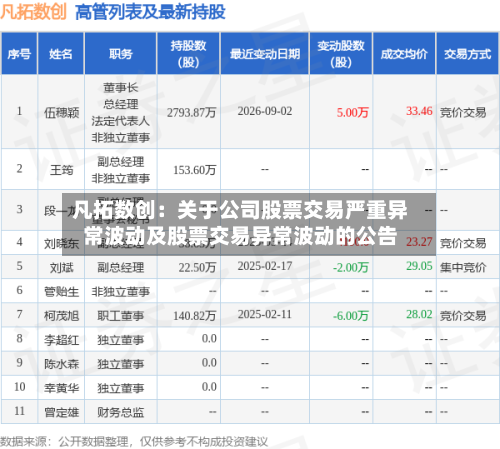
Task: Click 伍穗颖's trade method 竞价交易
Action: tap(463, 113)
